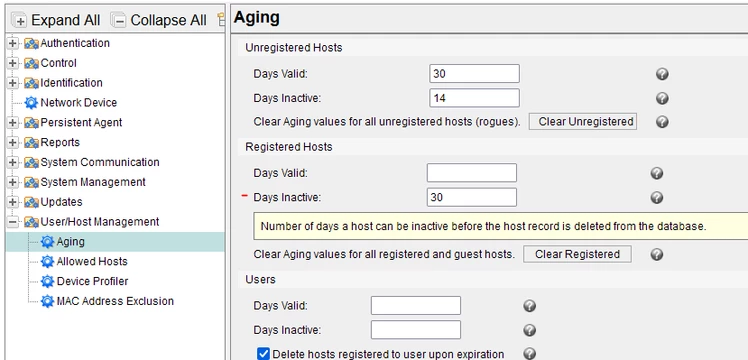Click the User/Host Management folder icon
Image resolution: width=748 pixels, height=360 pixels.
[31, 222]
